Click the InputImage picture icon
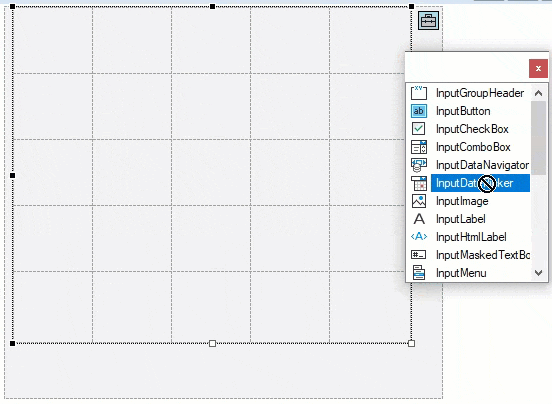This screenshot has height=404, width=552. (x=419, y=201)
